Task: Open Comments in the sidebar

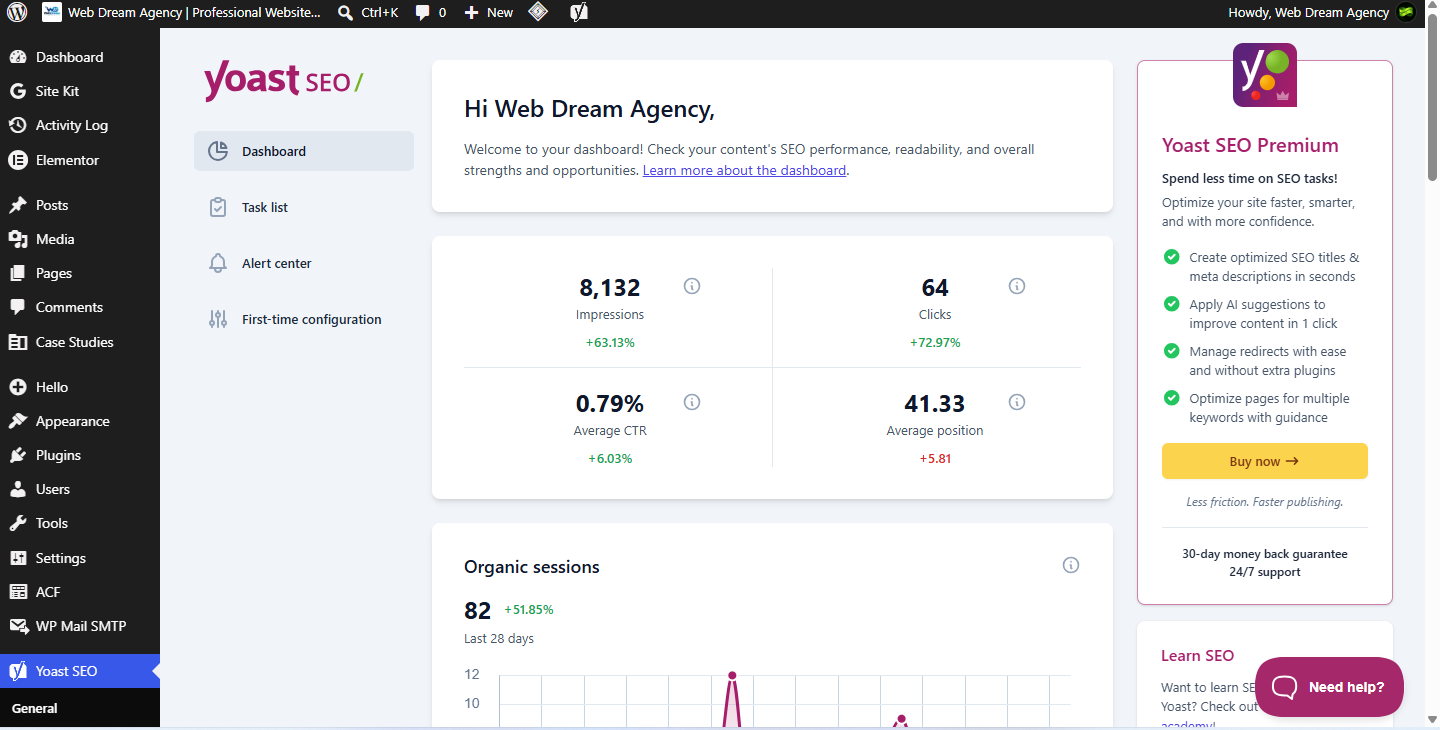Action: (80, 307)
